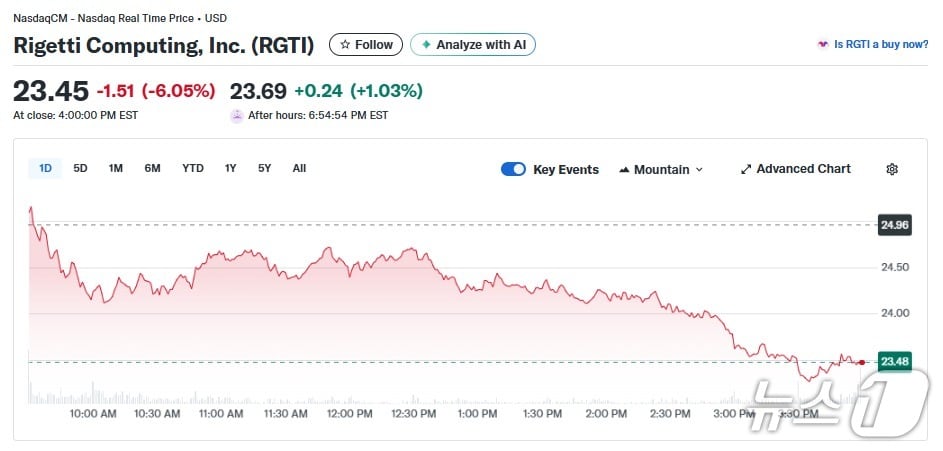Click the 23.48 current price marker
Screen dimensions: 943x451
pos(894,361)
